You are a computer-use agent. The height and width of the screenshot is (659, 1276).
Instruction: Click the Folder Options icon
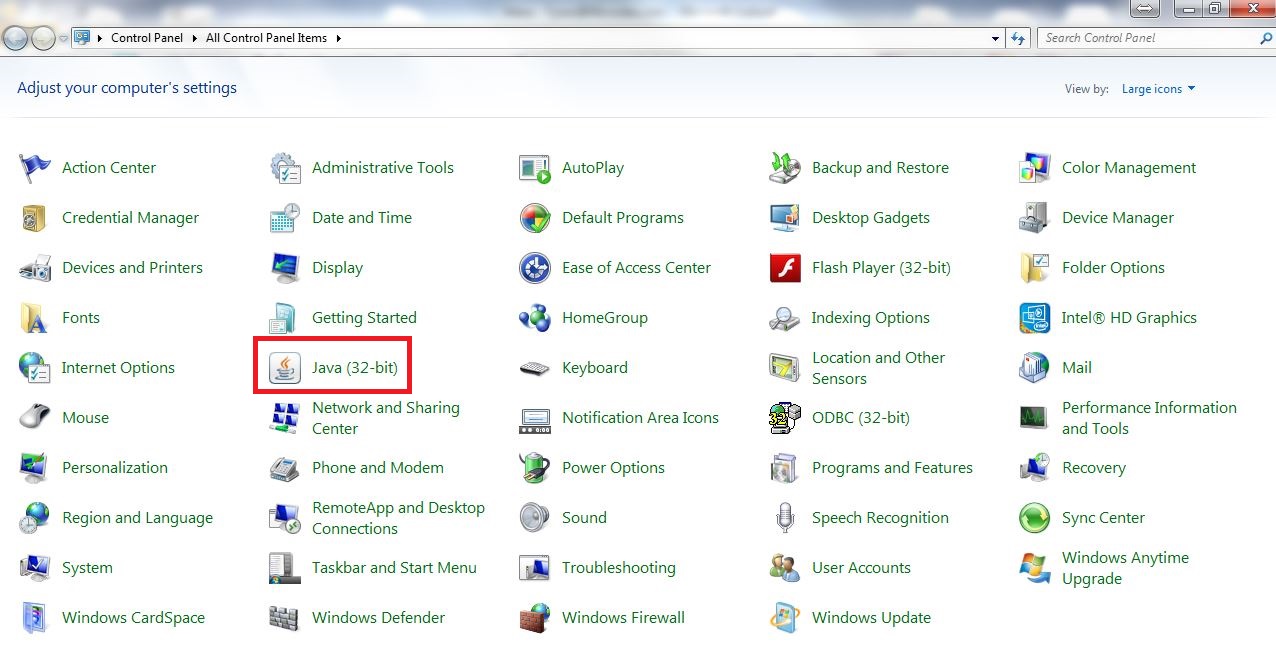point(1035,268)
